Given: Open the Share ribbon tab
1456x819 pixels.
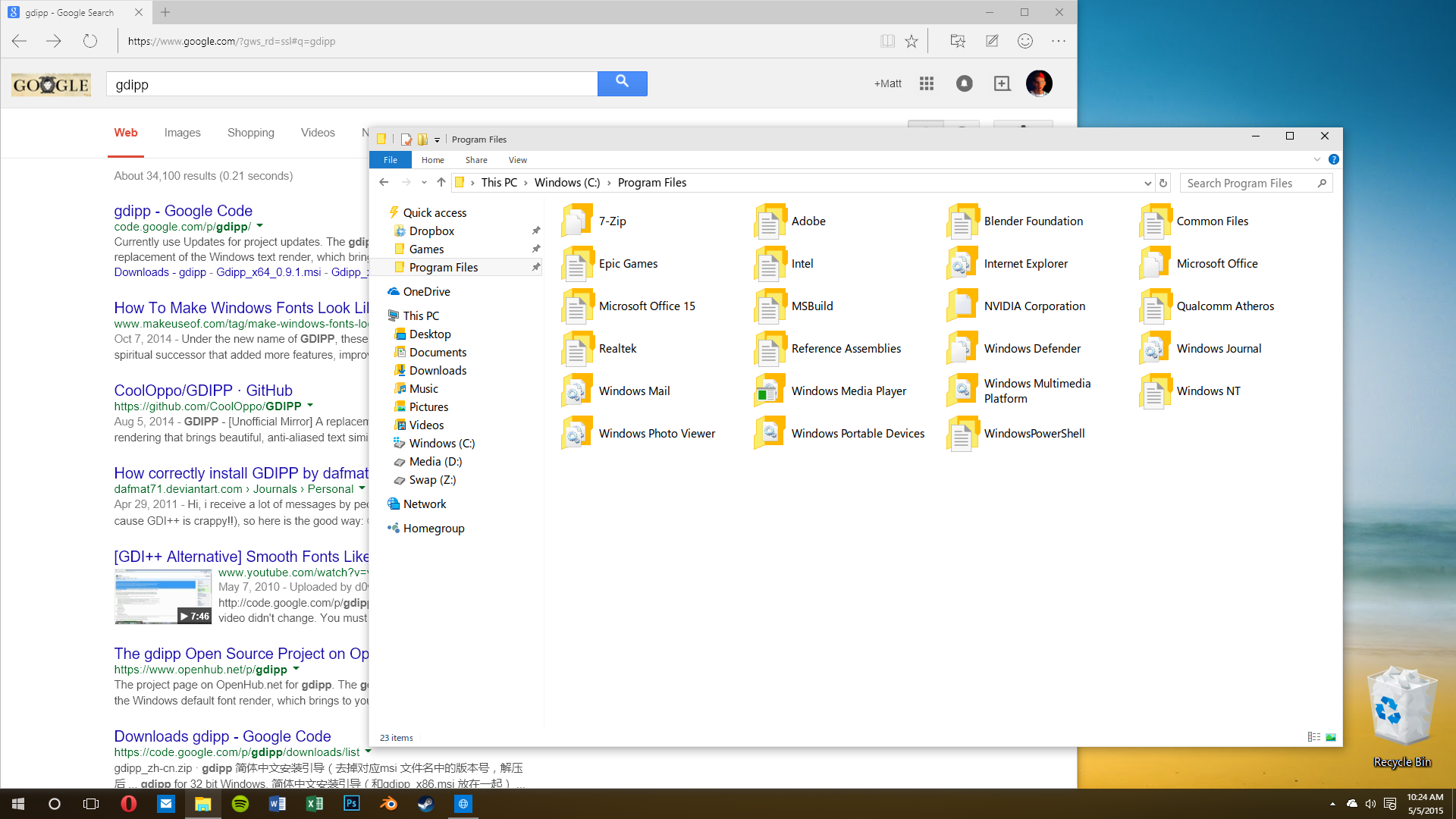Looking at the screenshot, I should [x=476, y=160].
